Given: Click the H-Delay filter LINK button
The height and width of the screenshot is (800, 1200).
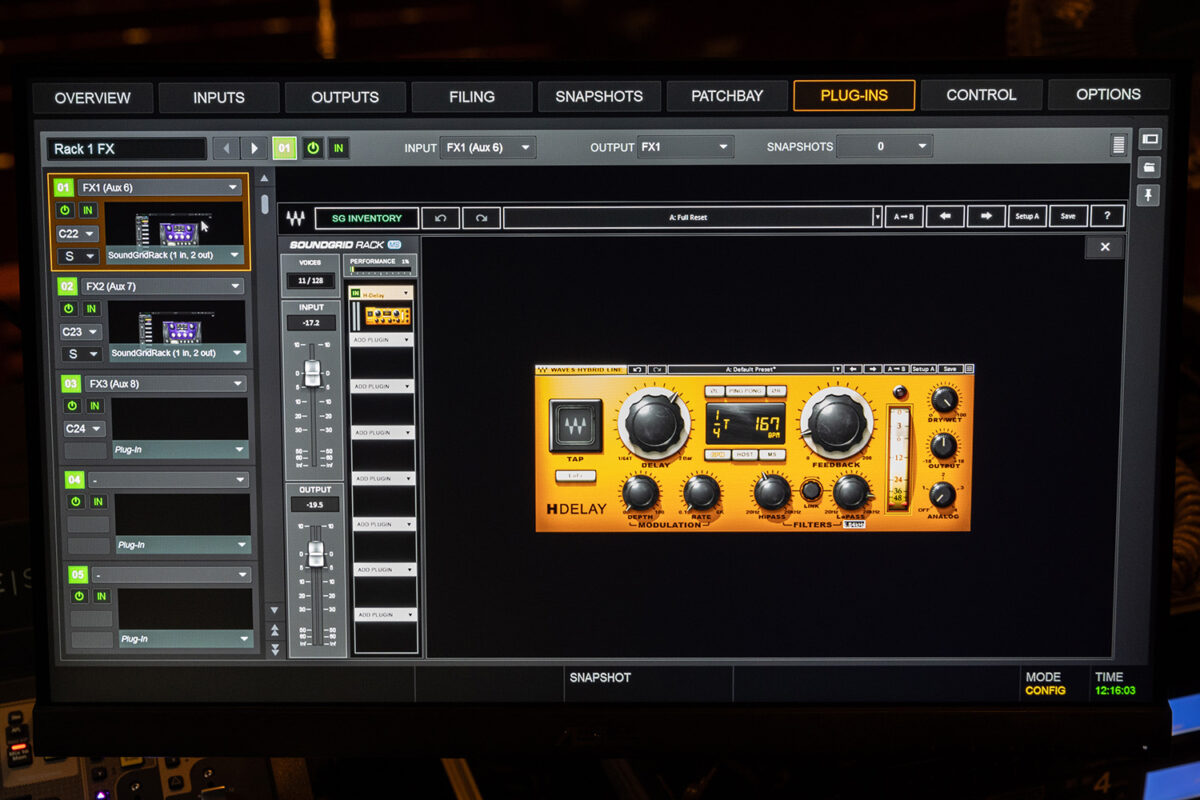Looking at the screenshot, I should coord(811,490).
